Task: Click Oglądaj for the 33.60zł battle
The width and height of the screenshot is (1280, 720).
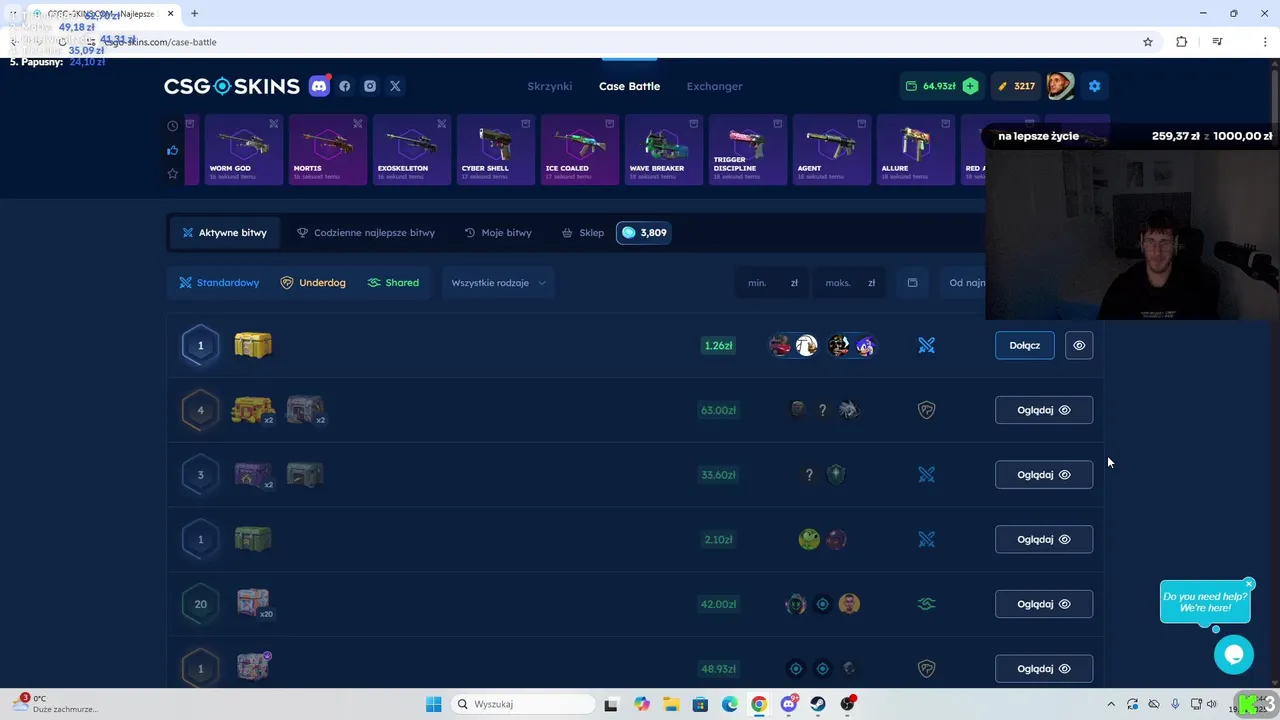Action: tap(1043, 475)
